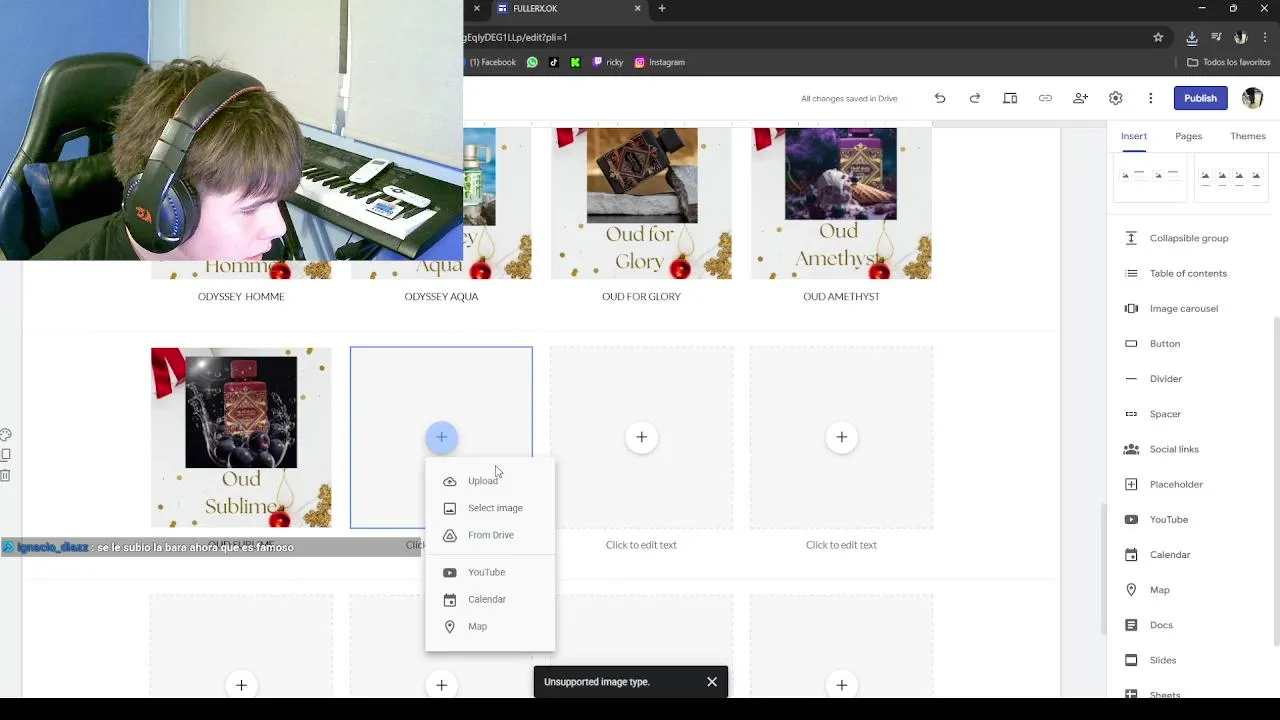This screenshot has width=1280, height=720.
Task: Choose YouTube in the popup menu
Action: click(490, 572)
